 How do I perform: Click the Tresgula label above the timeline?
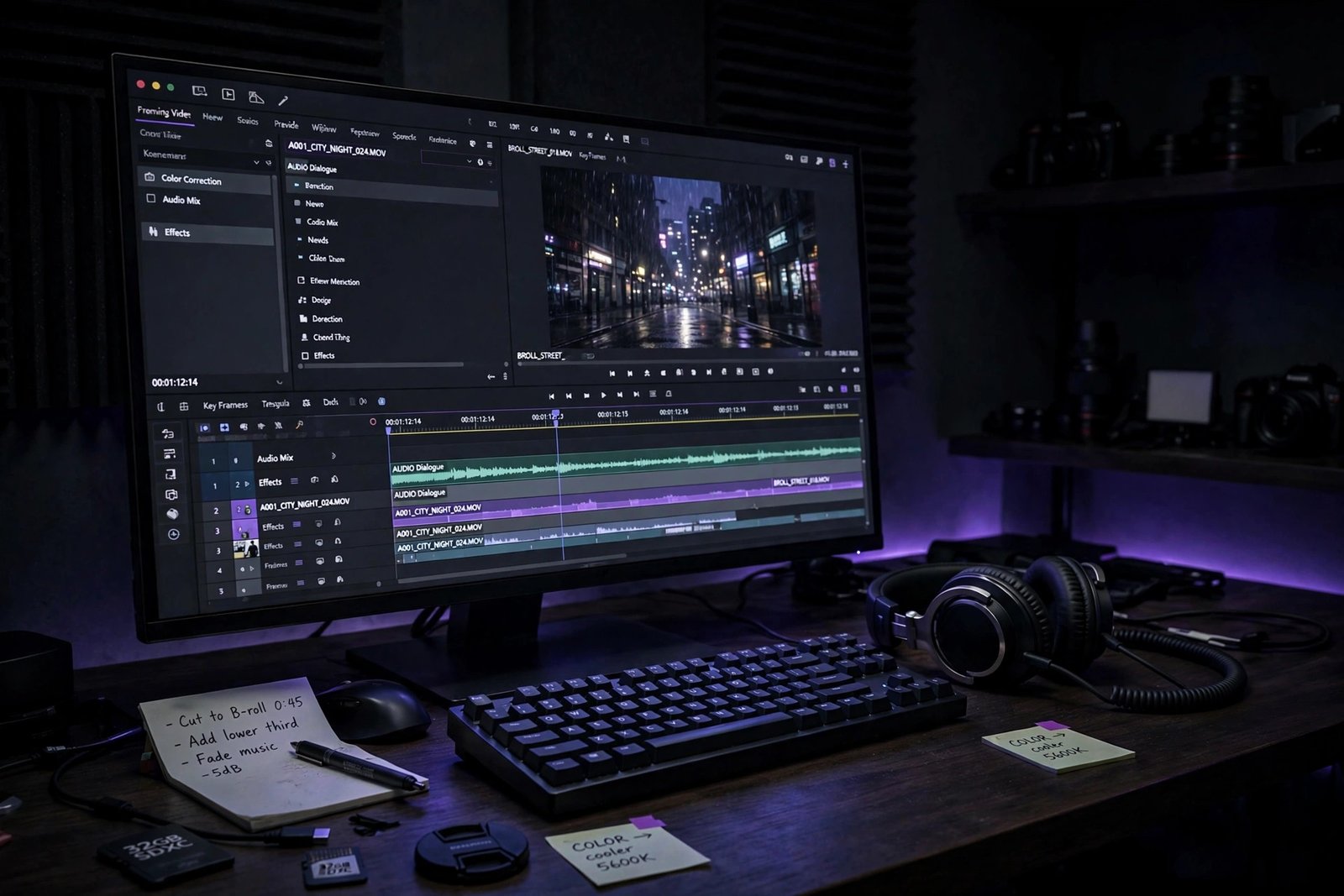[276, 404]
